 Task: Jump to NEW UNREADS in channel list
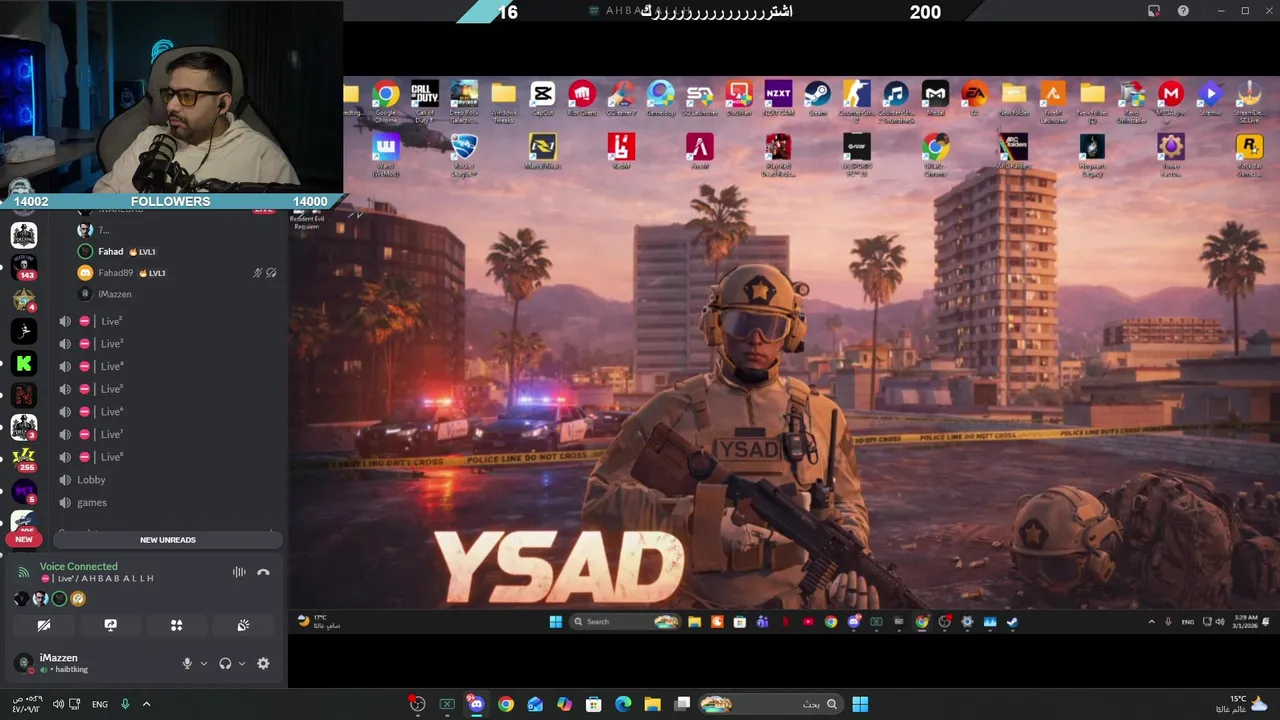click(x=168, y=540)
